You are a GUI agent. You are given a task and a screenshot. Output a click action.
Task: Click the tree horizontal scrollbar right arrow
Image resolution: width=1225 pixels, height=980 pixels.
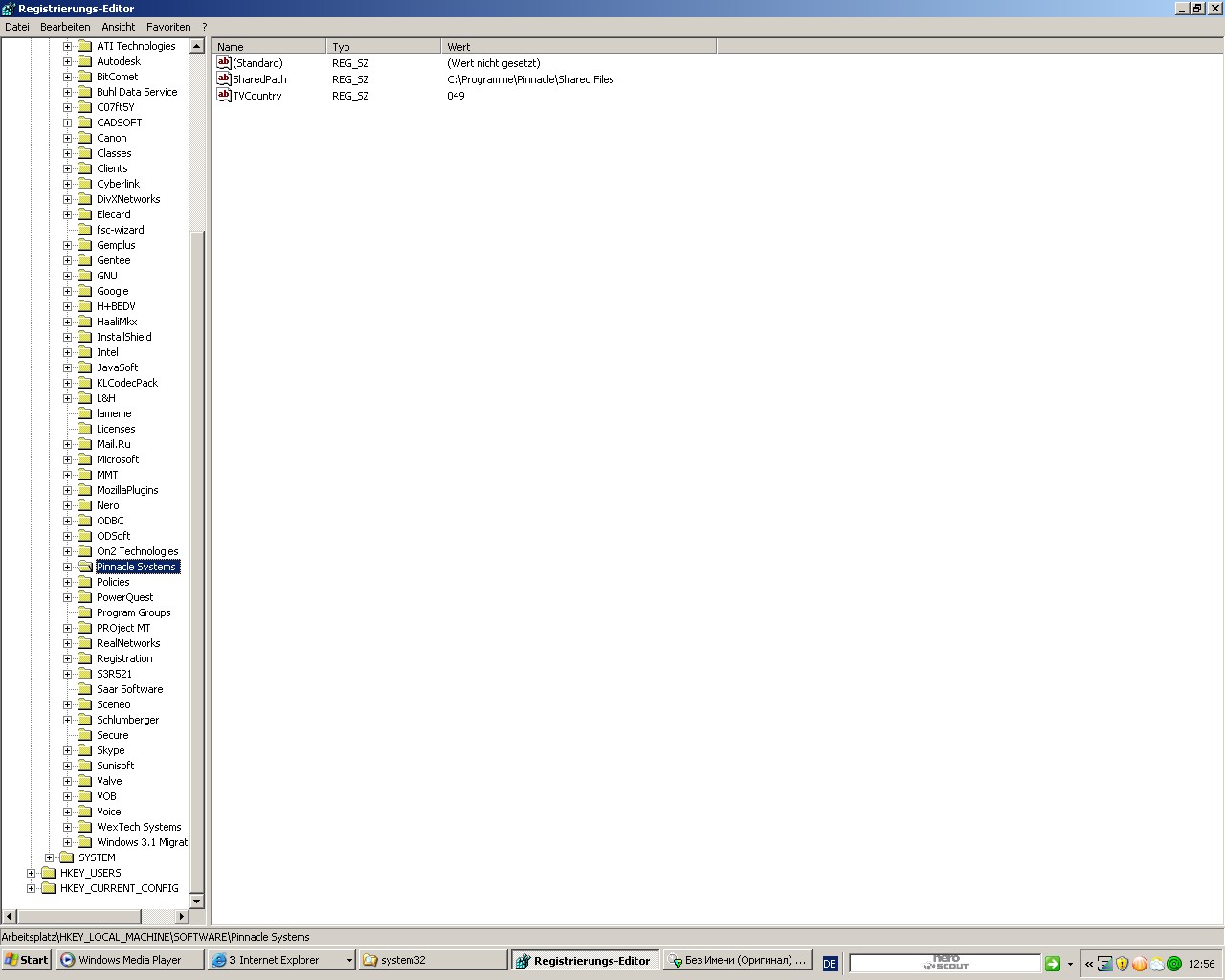182,916
